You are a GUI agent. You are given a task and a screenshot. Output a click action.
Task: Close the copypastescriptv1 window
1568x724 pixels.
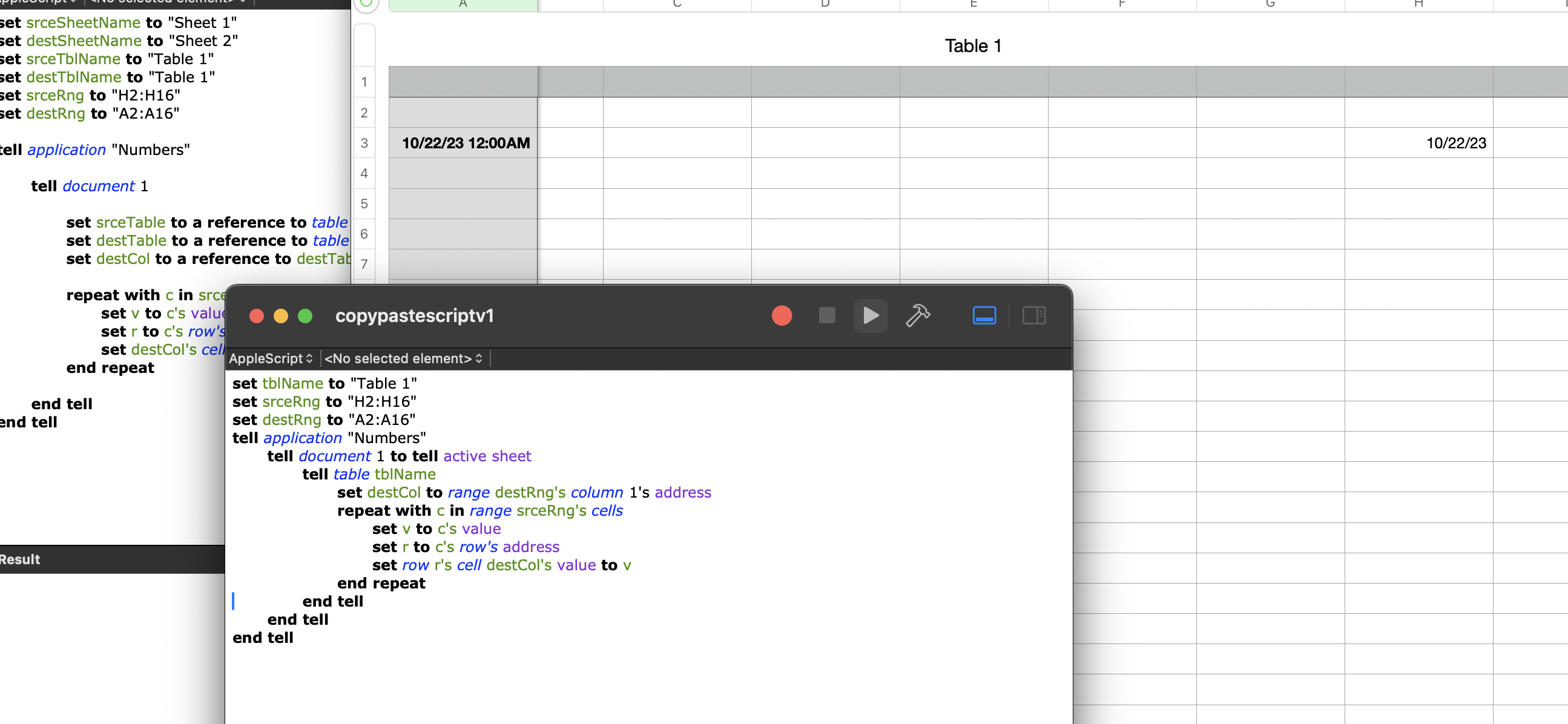(x=257, y=317)
